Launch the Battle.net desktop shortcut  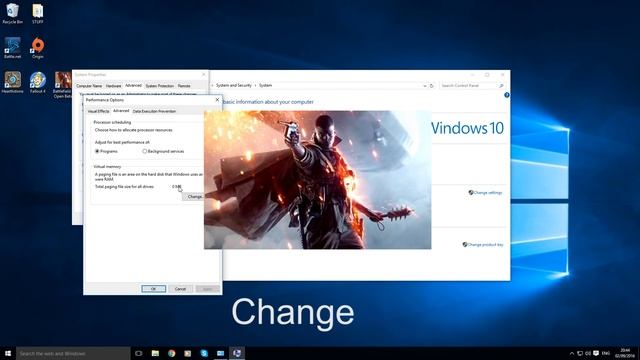[x=13, y=48]
